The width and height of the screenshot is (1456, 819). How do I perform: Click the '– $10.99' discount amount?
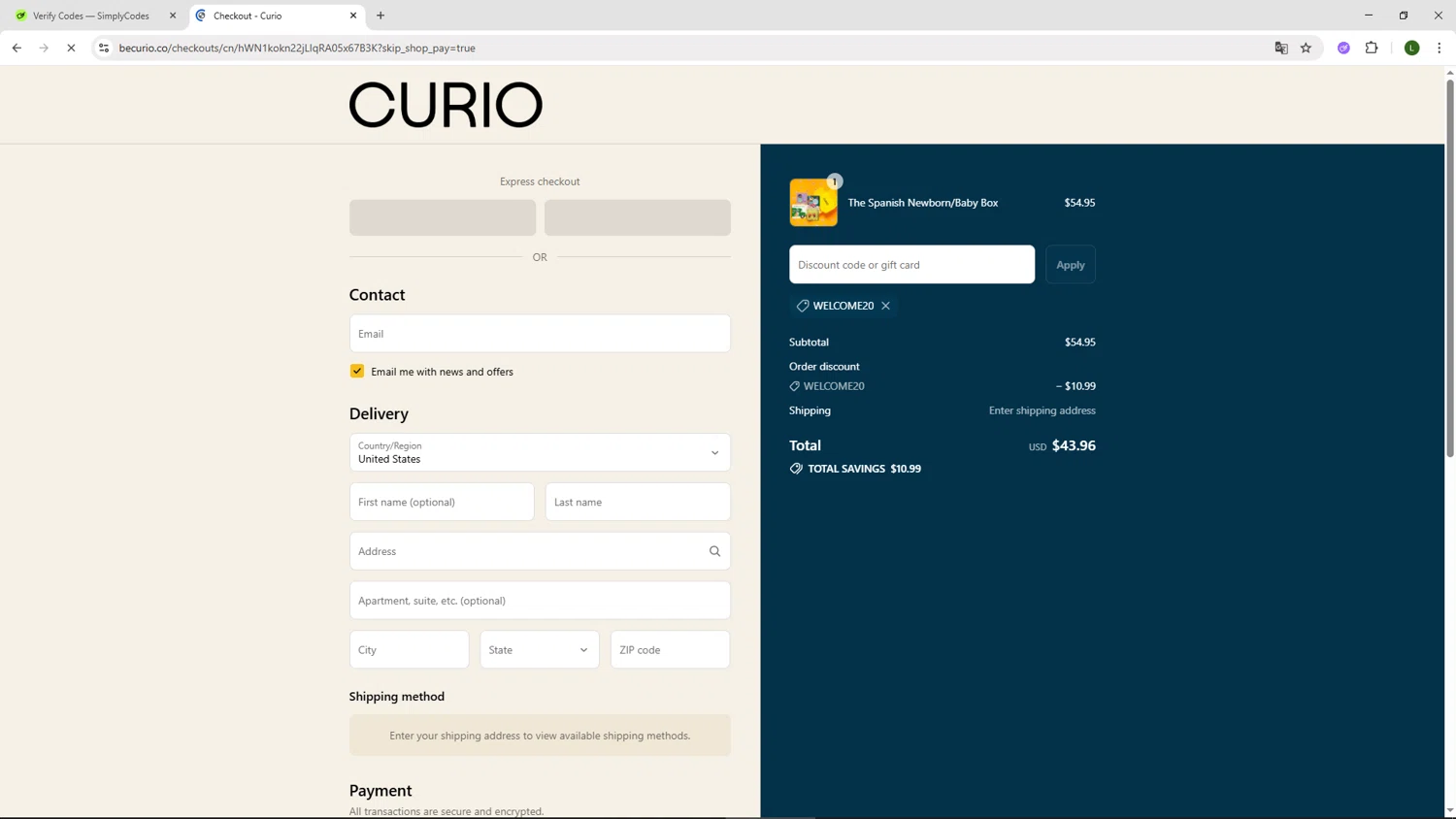(1075, 386)
